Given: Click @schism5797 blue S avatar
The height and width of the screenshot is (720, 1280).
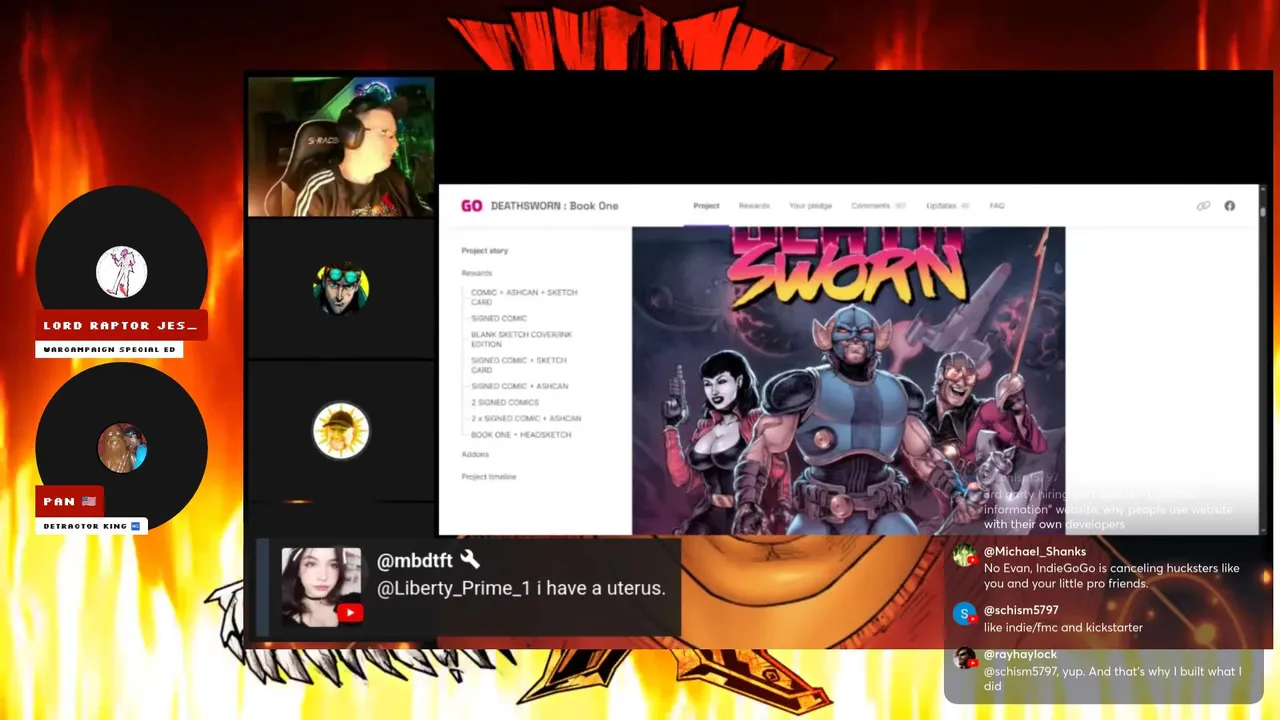Looking at the screenshot, I should (x=964, y=614).
